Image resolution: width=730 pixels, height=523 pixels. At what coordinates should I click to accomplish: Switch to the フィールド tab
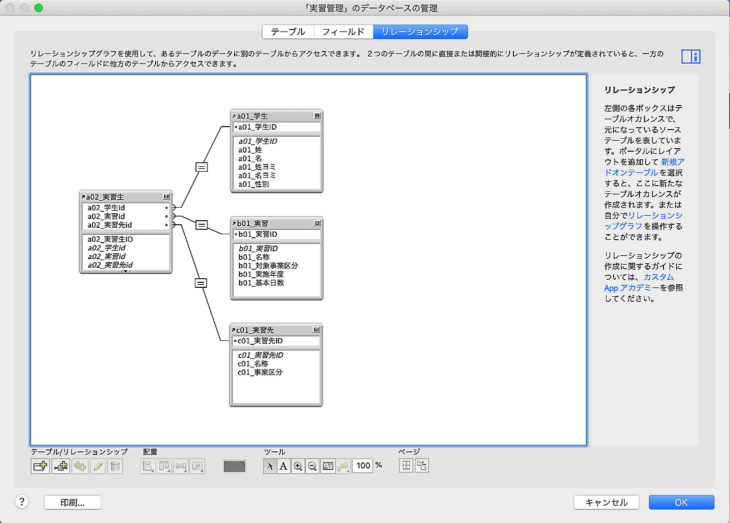342,32
